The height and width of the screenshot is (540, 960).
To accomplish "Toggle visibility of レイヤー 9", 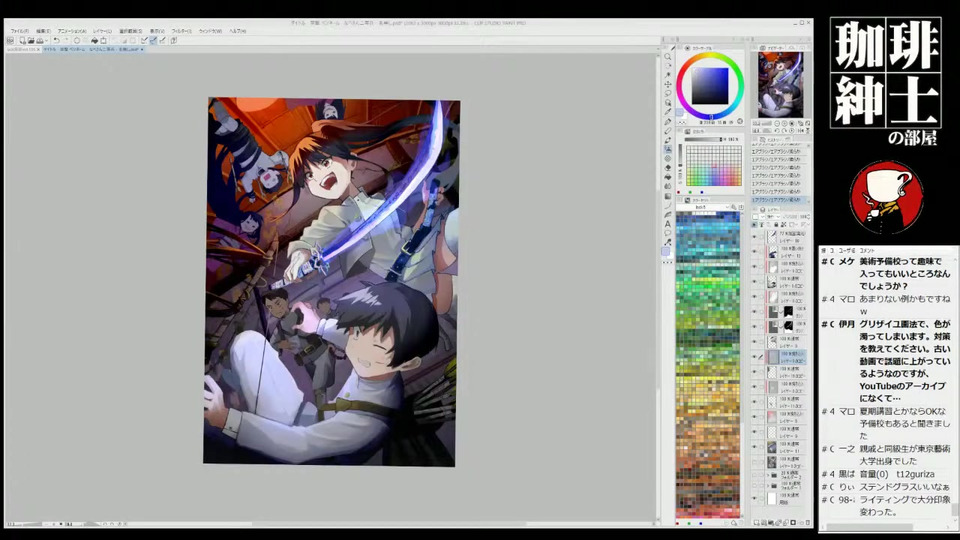I will pyautogui.click(x=754, y=432).
